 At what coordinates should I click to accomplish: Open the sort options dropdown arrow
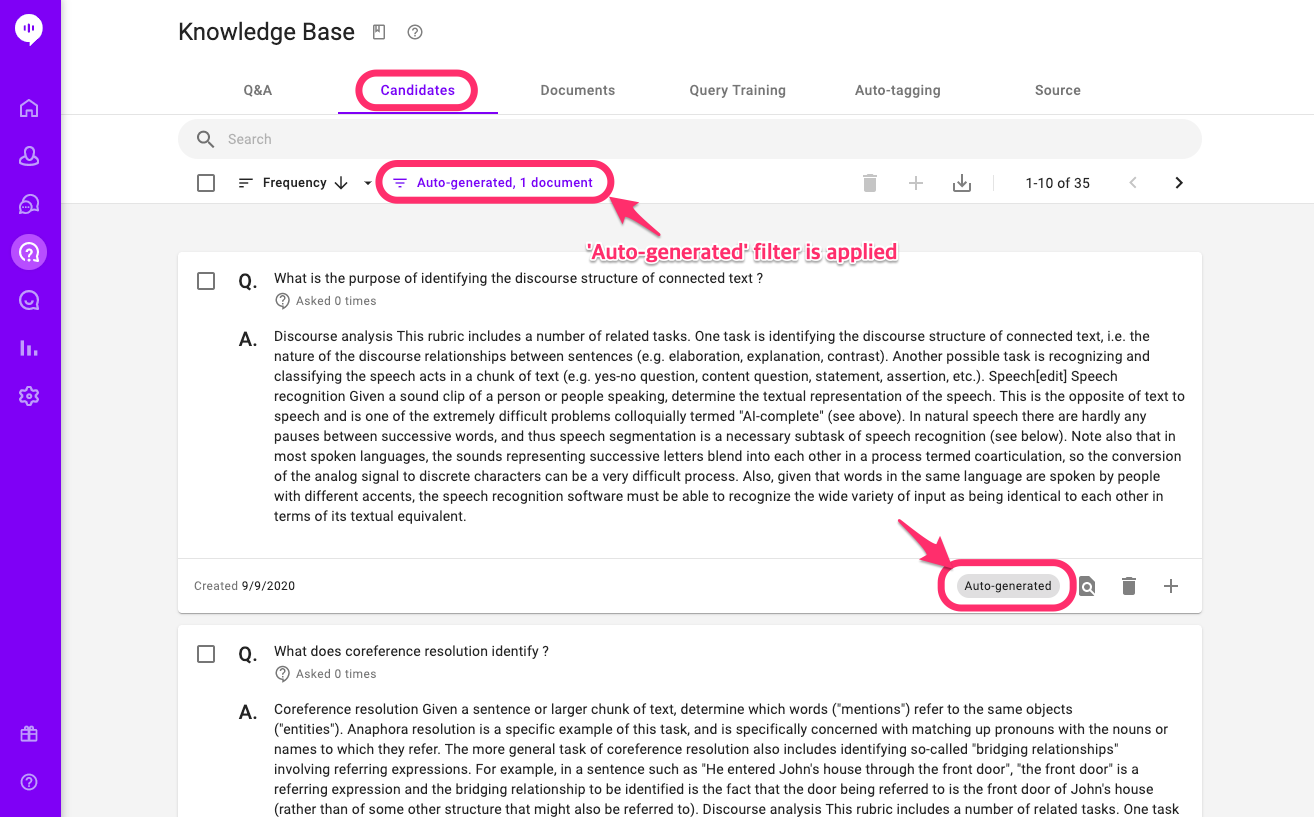(367, 183)
